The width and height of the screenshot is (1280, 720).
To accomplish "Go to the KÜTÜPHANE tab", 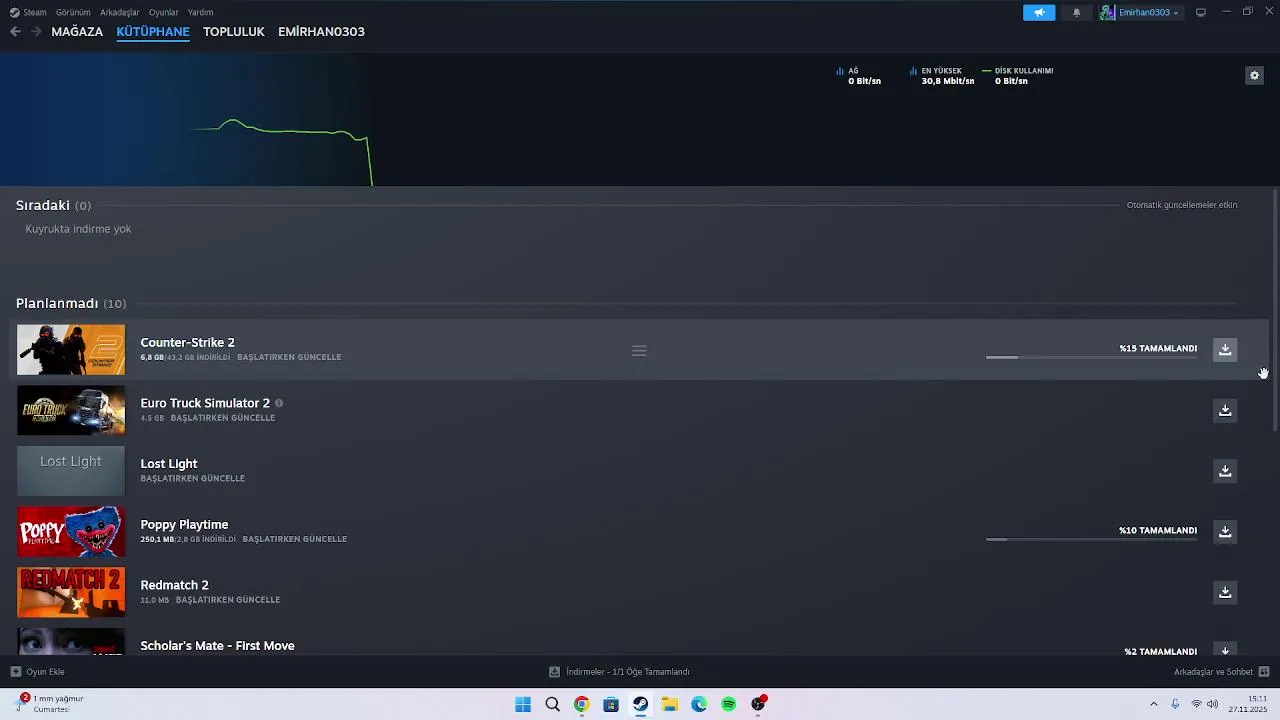I will [153, 31].
